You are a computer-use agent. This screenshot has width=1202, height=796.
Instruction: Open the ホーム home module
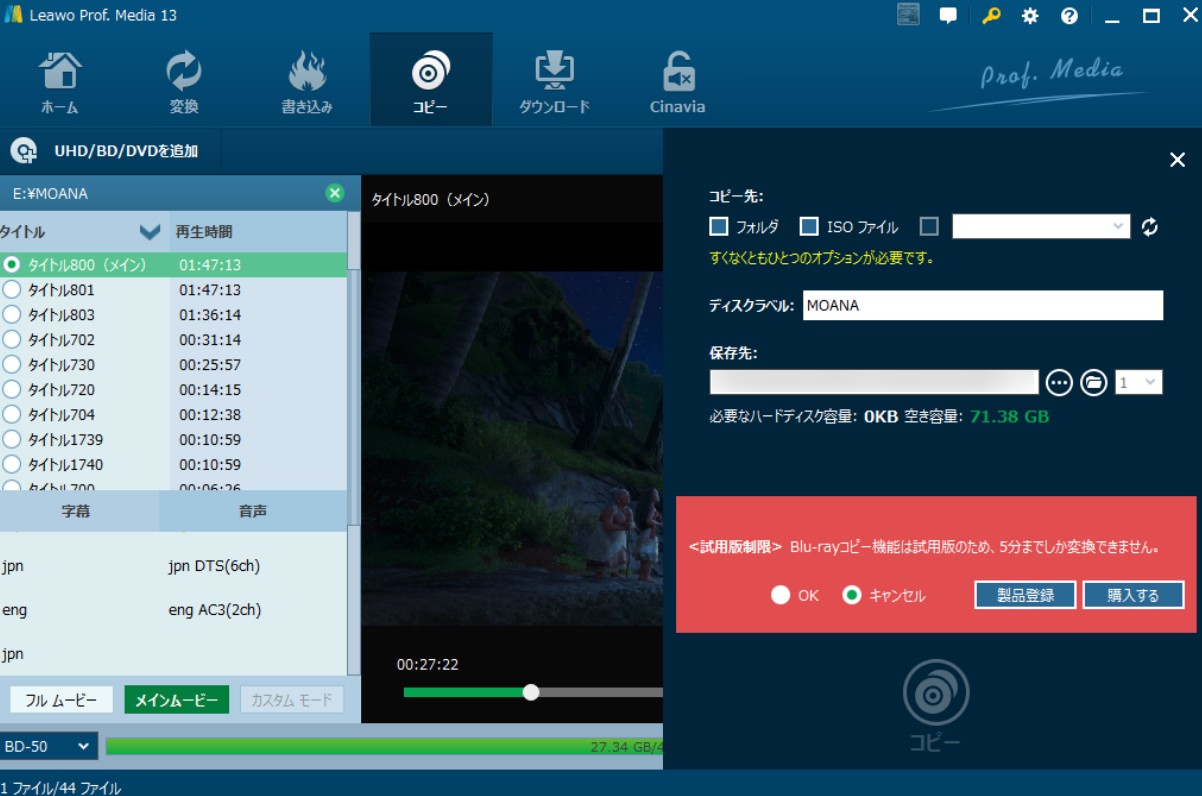coord(60,81)
